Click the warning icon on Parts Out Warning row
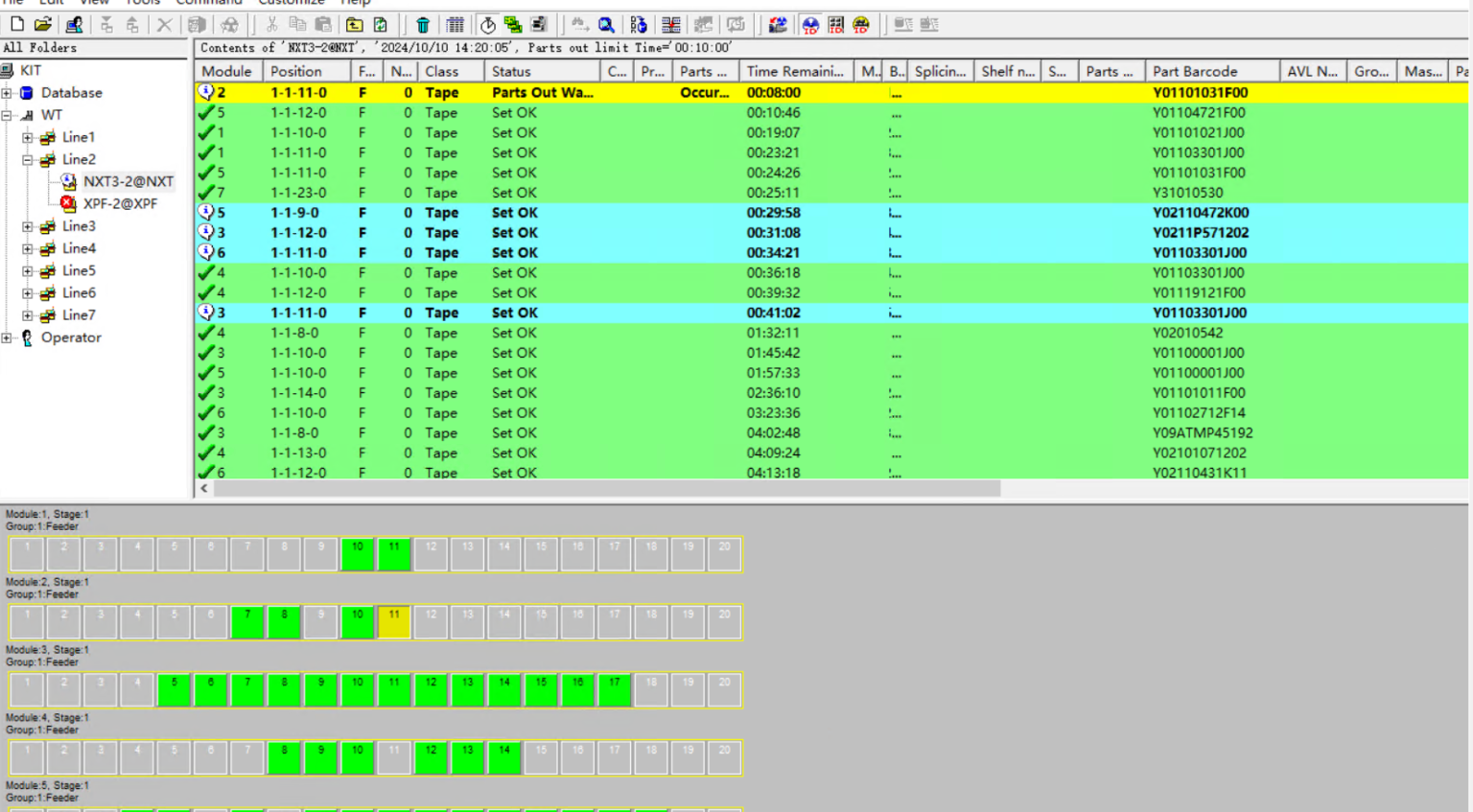Viewport: 1473px width, 812px height. [206, 92]
